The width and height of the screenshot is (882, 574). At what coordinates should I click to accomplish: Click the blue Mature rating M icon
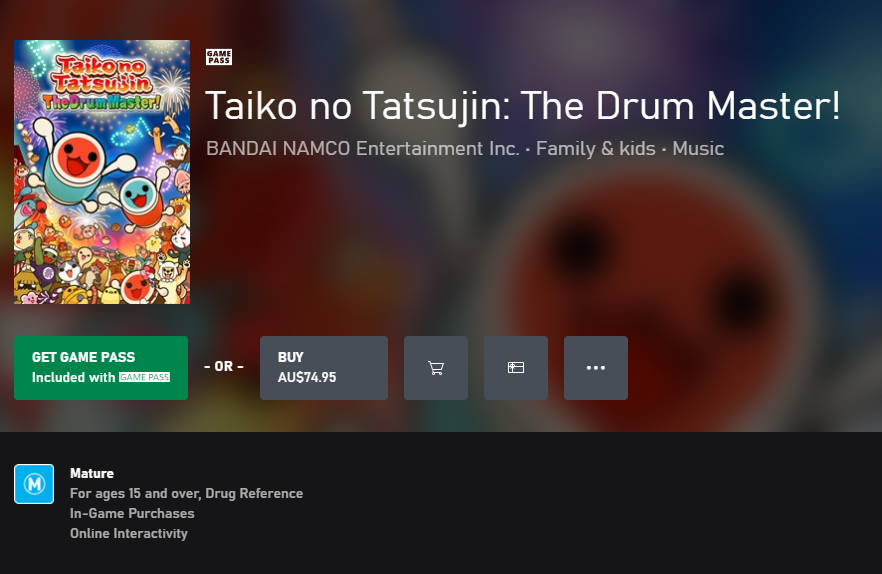coord(34,484)
